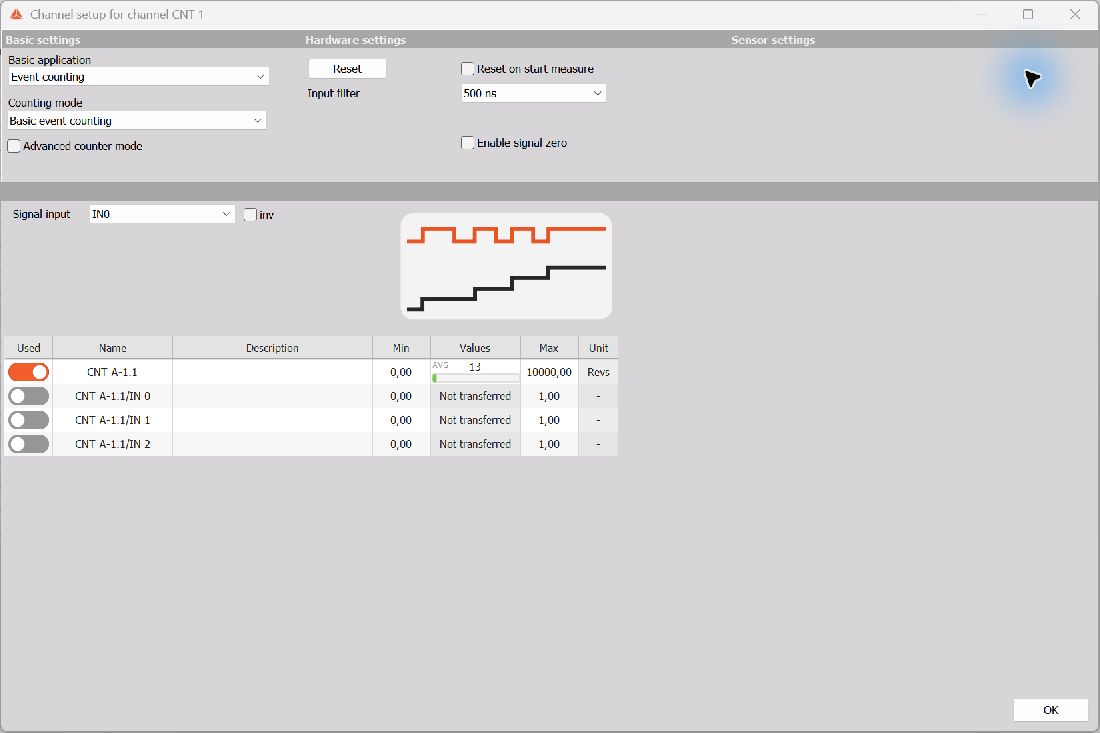The width and height of the screenshot is (1100, 733).
Task: Enable Advanced counter mode checkbox
Action: coord(14,146)
